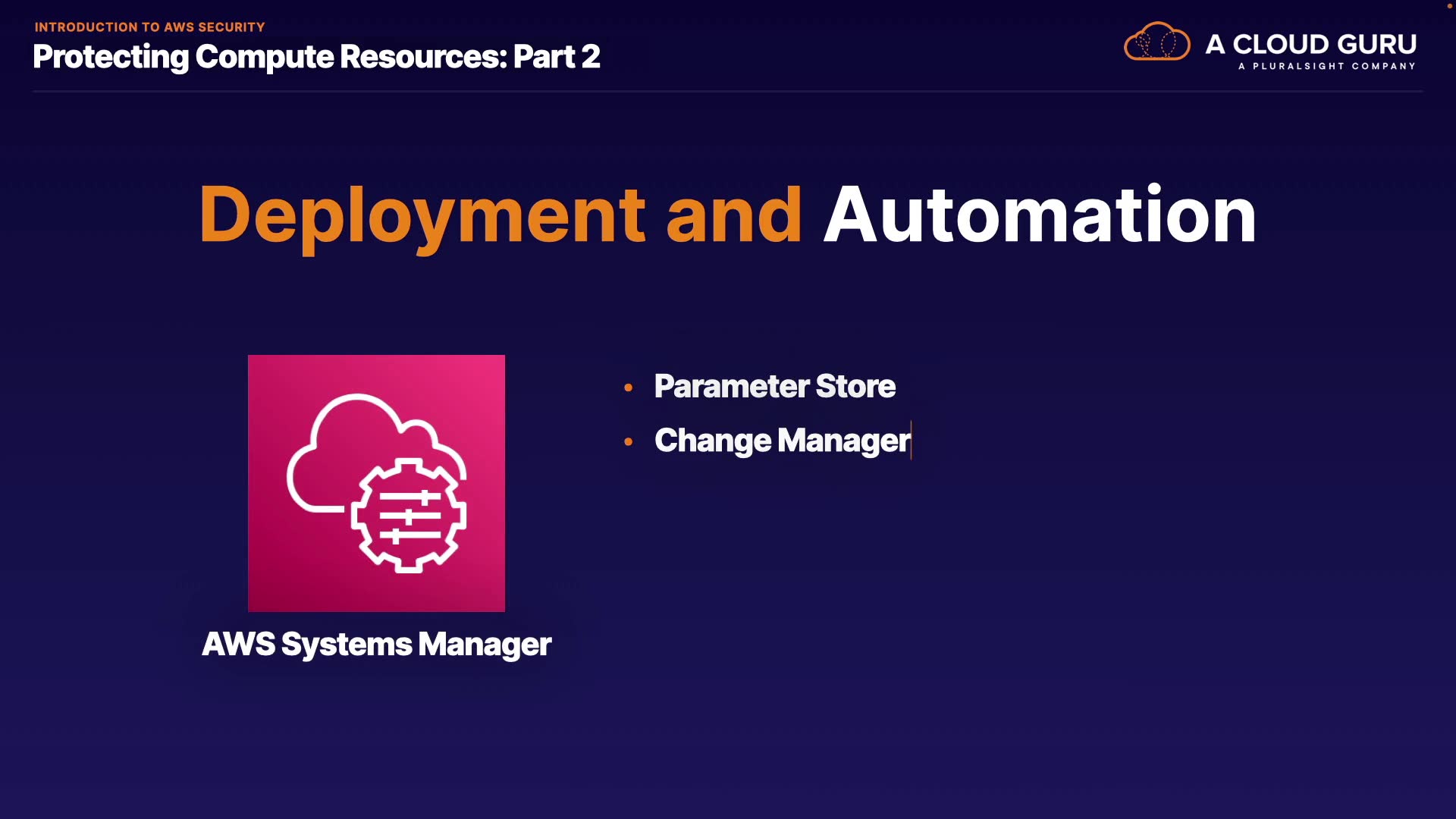Screen dimensions: 1456x819
Task: Select the Change Manager bullet text
Action: coord(781,441)
